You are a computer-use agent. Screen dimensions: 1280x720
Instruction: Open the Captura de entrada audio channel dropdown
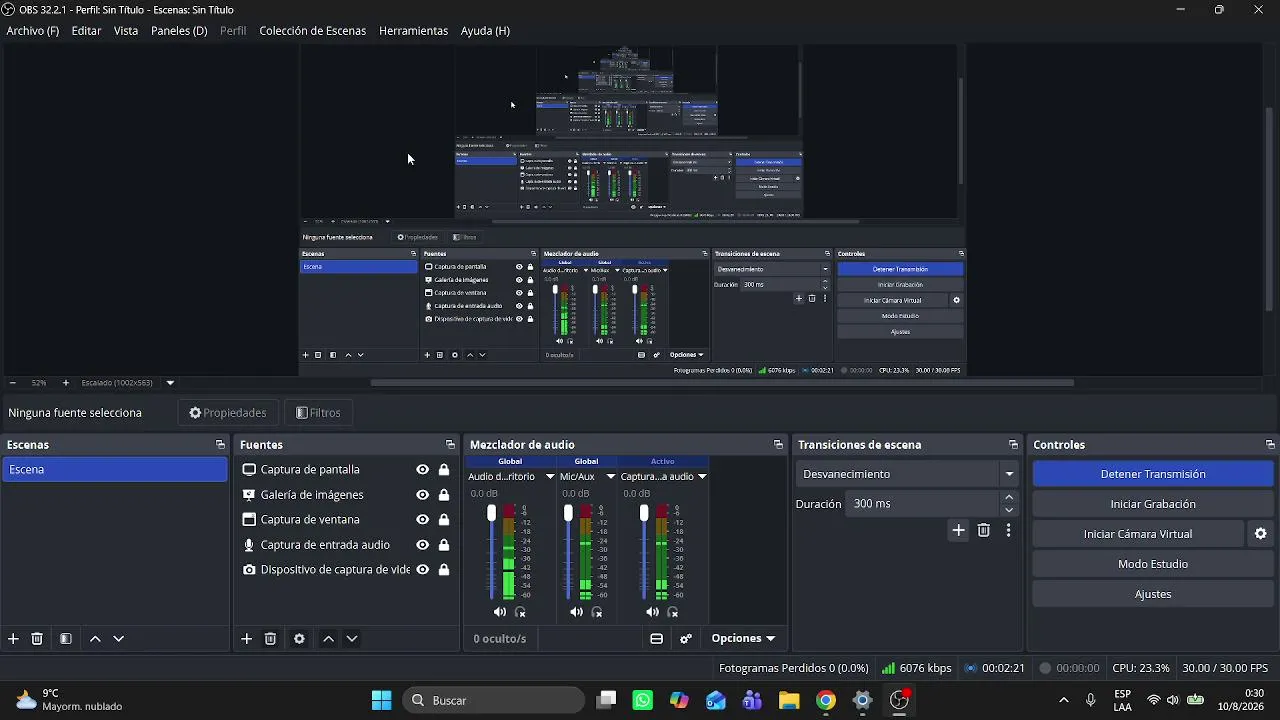click(x=702, y=477)
